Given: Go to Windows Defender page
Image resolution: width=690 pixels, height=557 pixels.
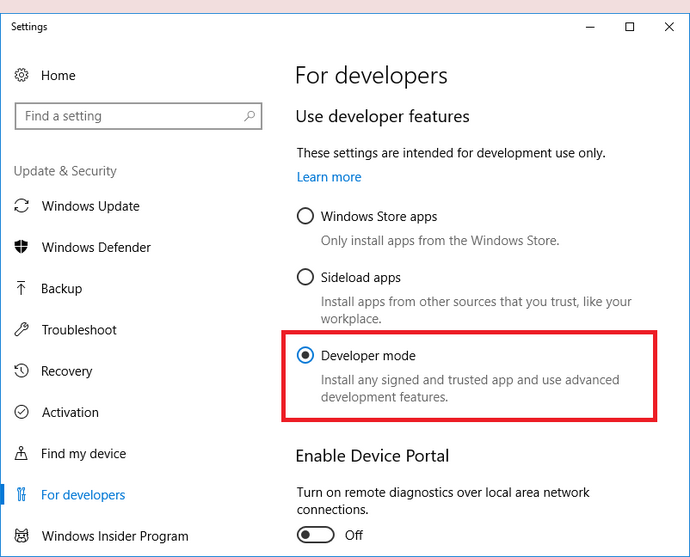Looking at the screenshot, I should [x=96, y=247].
